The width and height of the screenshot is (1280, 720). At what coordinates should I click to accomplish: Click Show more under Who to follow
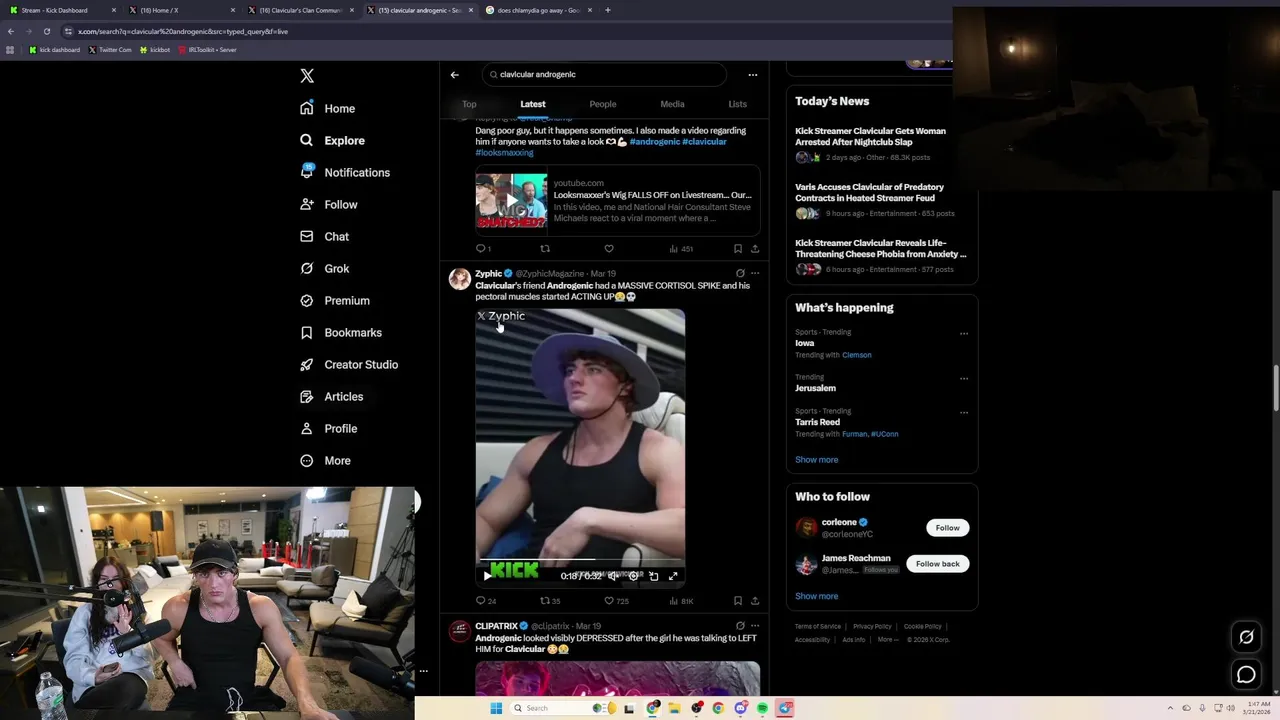[x=817, y=596]
